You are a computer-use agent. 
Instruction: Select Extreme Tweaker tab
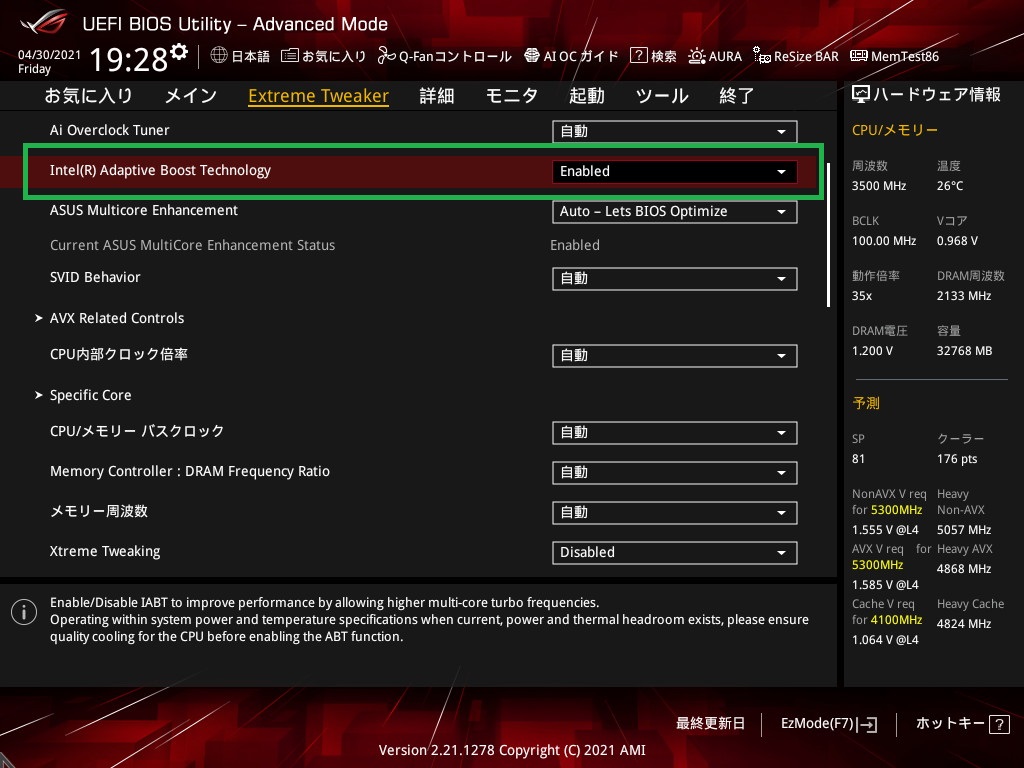point(319,96)
